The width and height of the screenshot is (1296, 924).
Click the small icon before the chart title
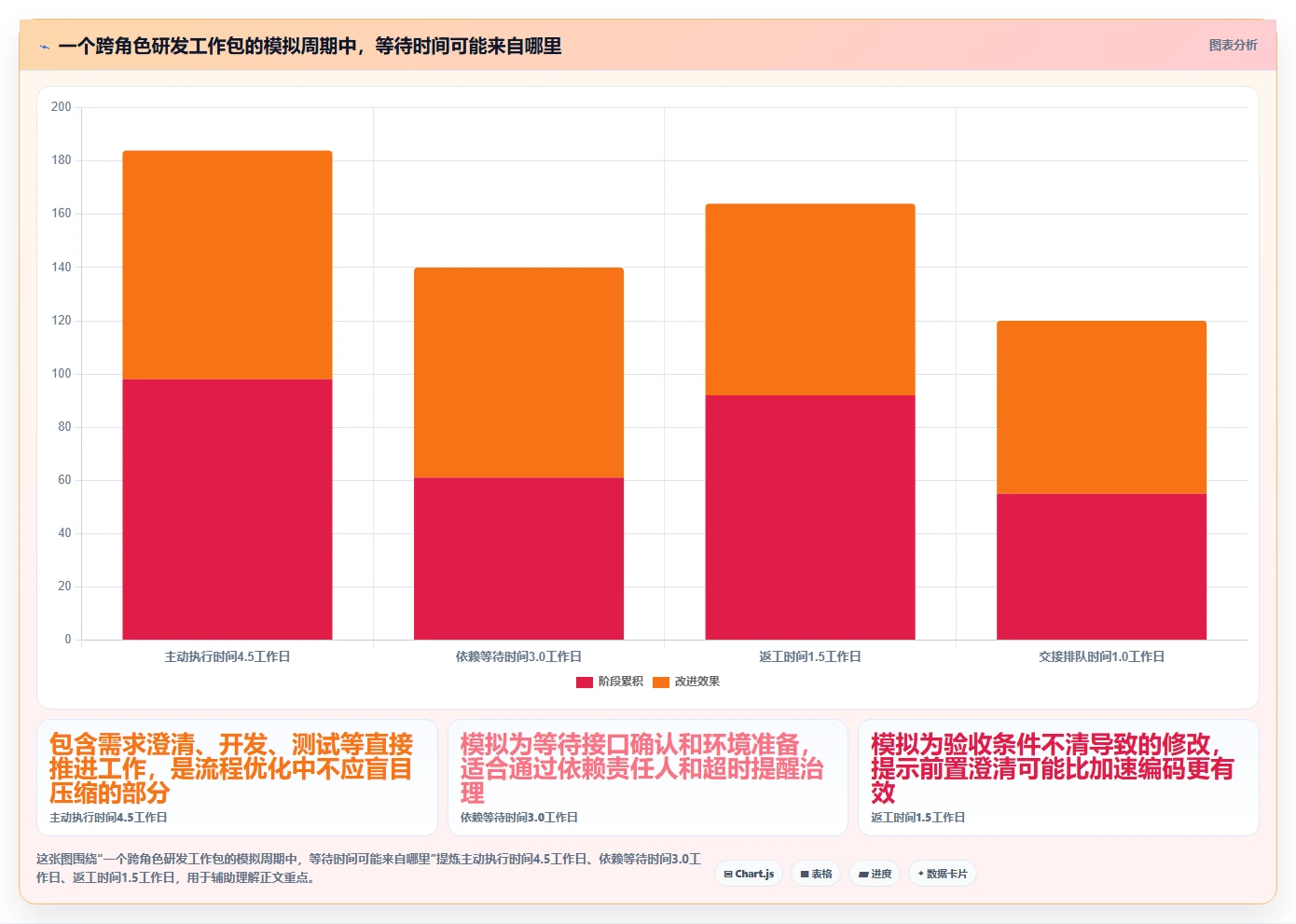pyautogui.click(x=44, y=47)
